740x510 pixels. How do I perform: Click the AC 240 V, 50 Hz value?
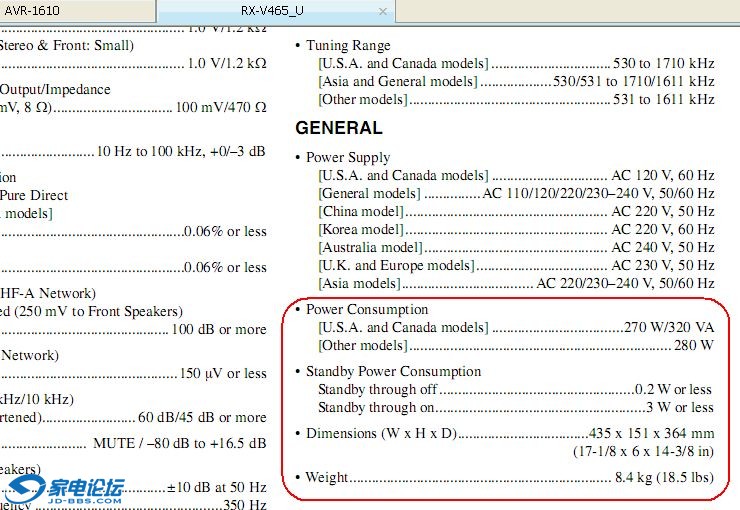(663, 247)
